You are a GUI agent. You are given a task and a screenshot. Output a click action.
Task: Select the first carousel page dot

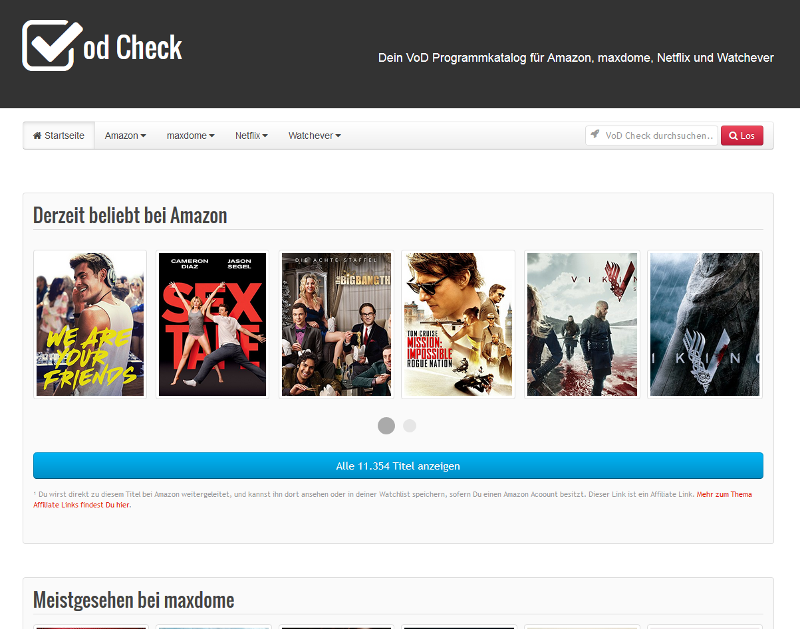(x=386, y=425)
